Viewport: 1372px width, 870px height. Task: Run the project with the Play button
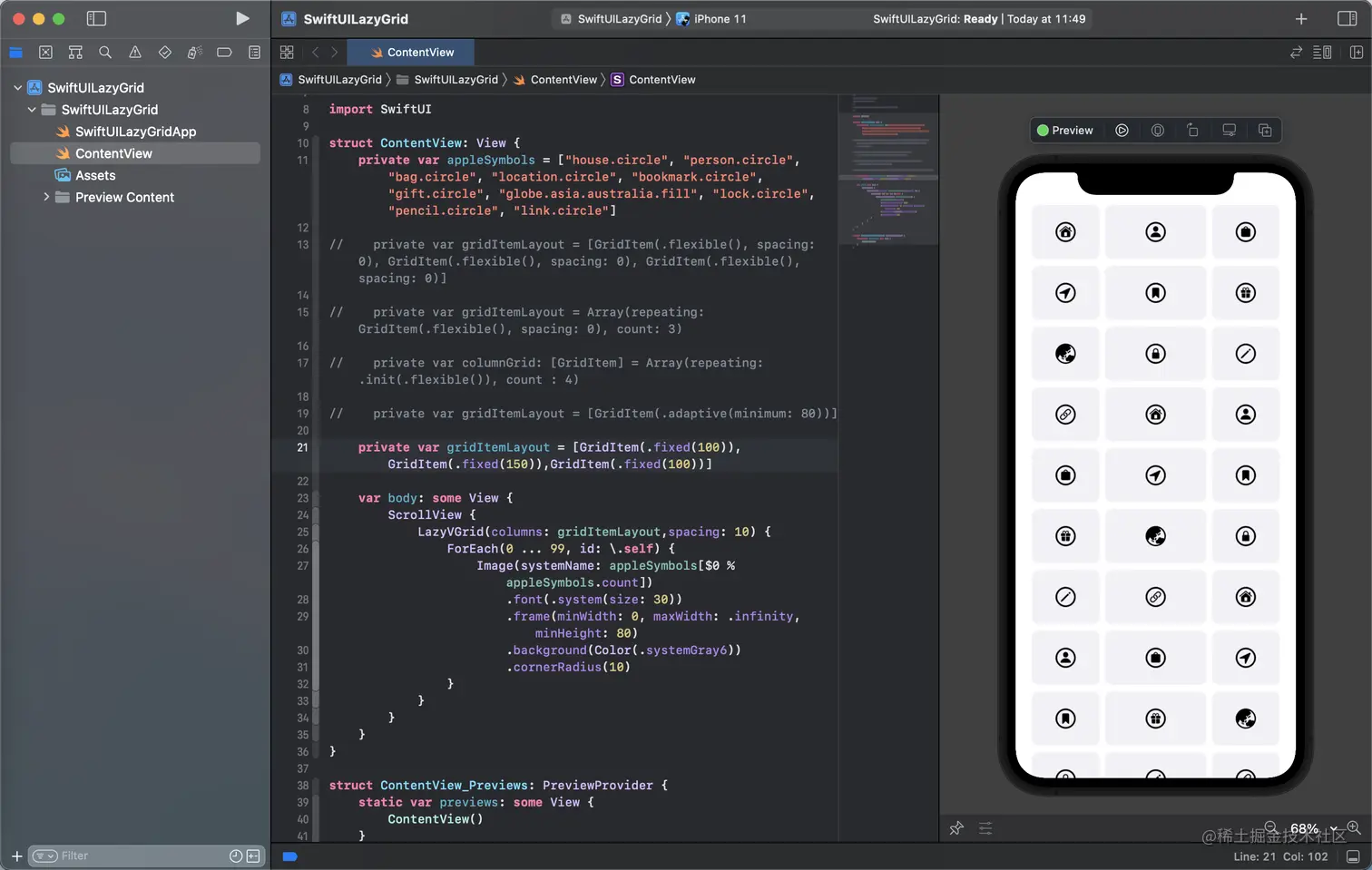coord(242,18)
